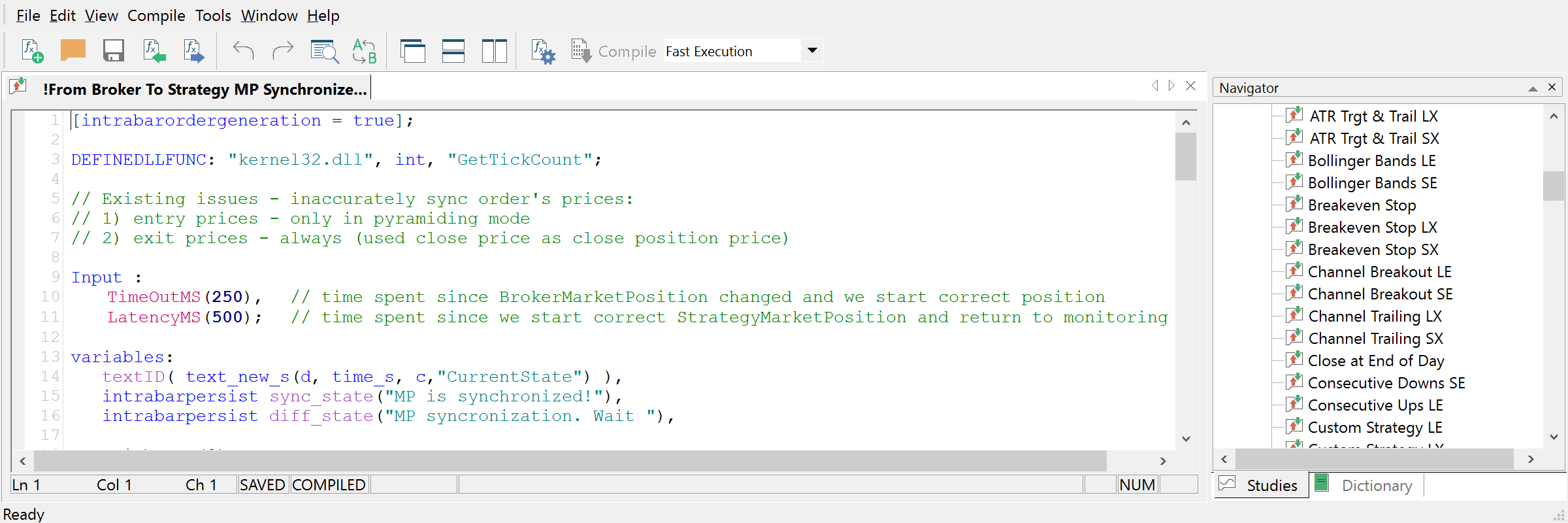Close the Navigator panel
Image resolution: width=1568 pixels, height=523 pixels.
pyautogui.click(x=1552, y=88)
